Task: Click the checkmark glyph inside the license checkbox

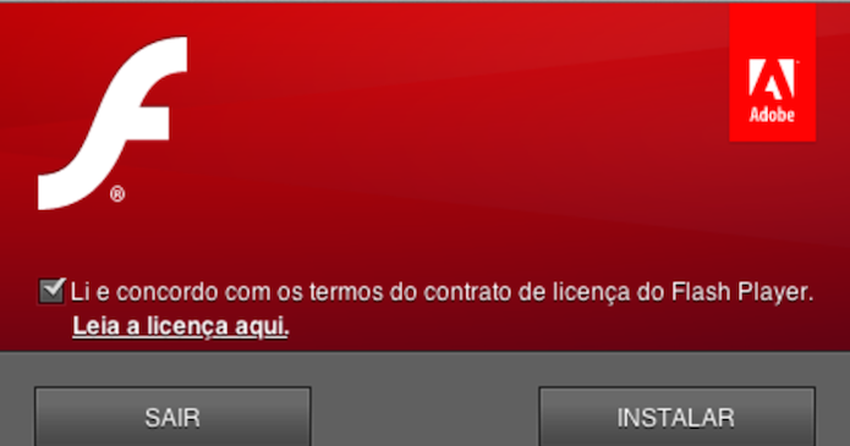Action: tap(53, 289)
